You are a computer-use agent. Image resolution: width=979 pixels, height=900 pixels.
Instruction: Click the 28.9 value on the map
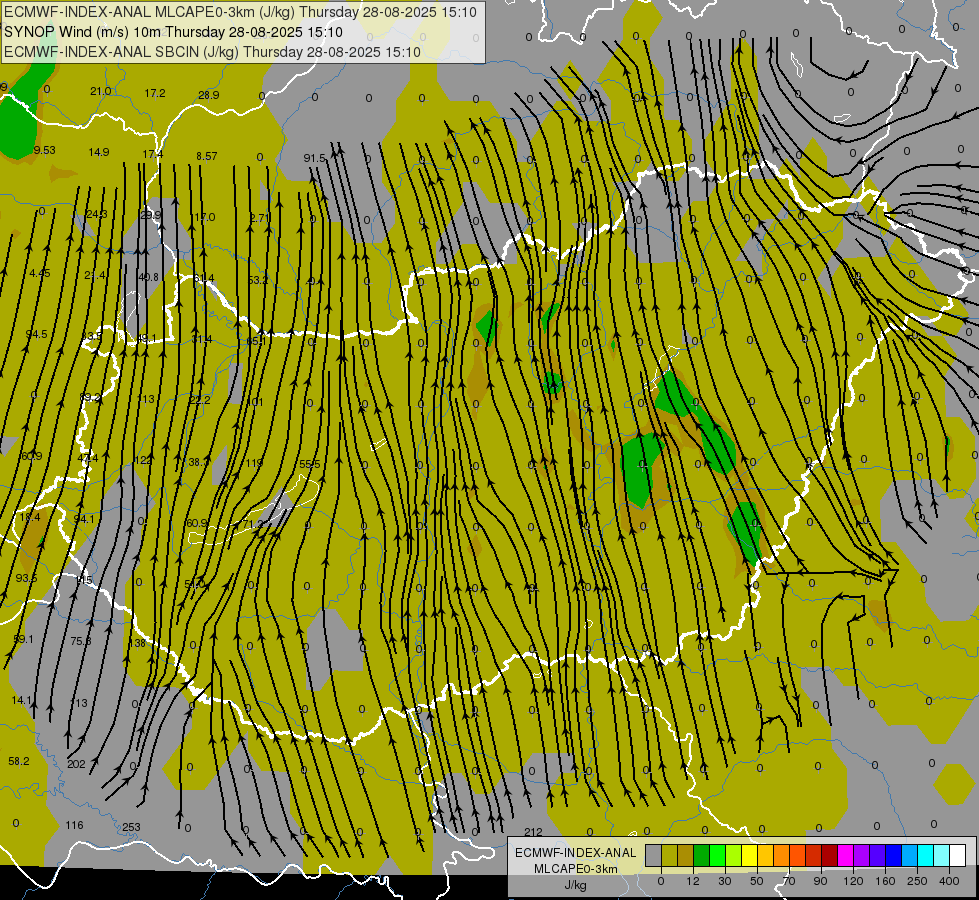pos(209,95)
